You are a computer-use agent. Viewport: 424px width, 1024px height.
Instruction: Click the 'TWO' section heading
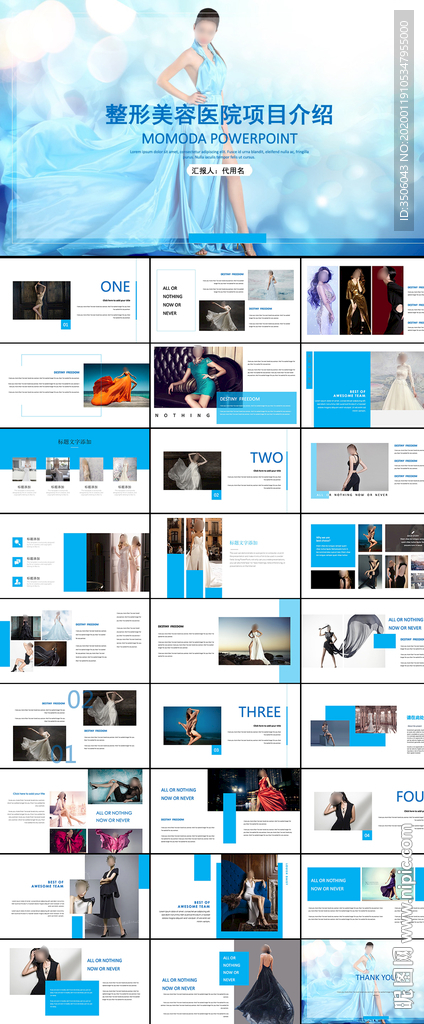click(267, 457)
